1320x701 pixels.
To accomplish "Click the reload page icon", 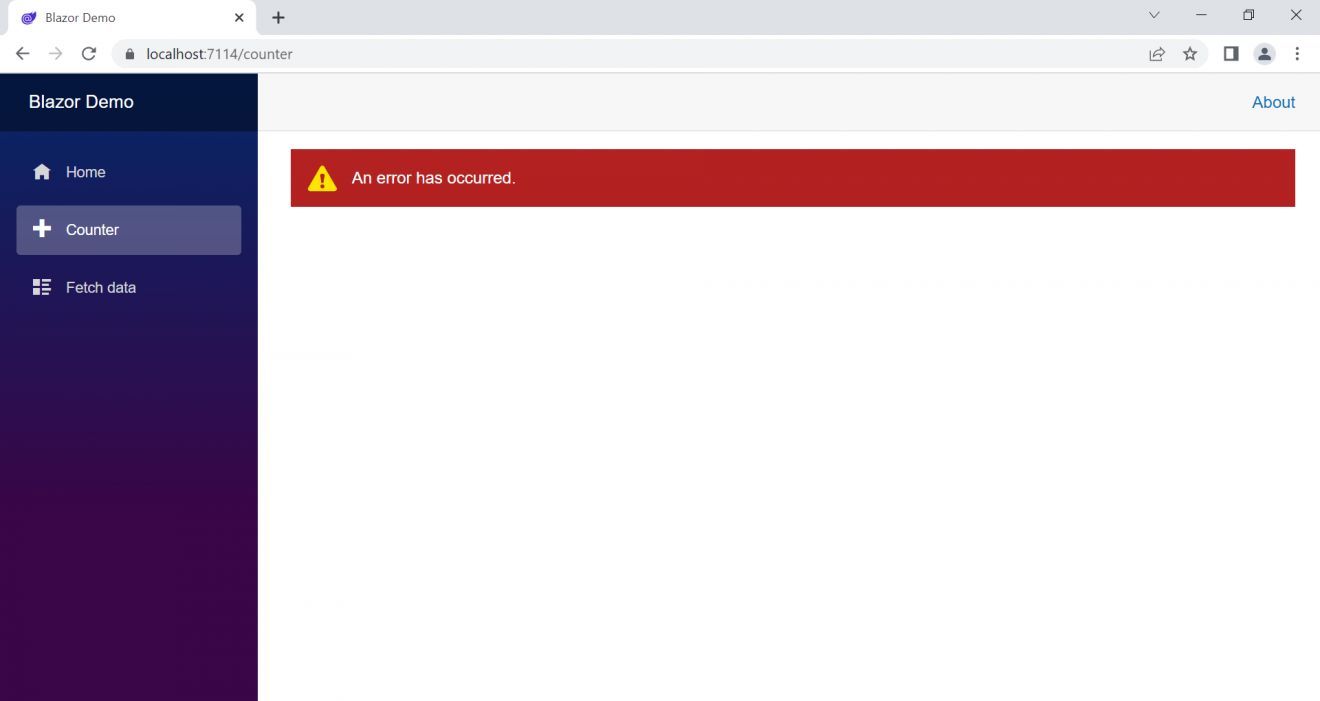I will pyautogui.click(x=88, y=54).
